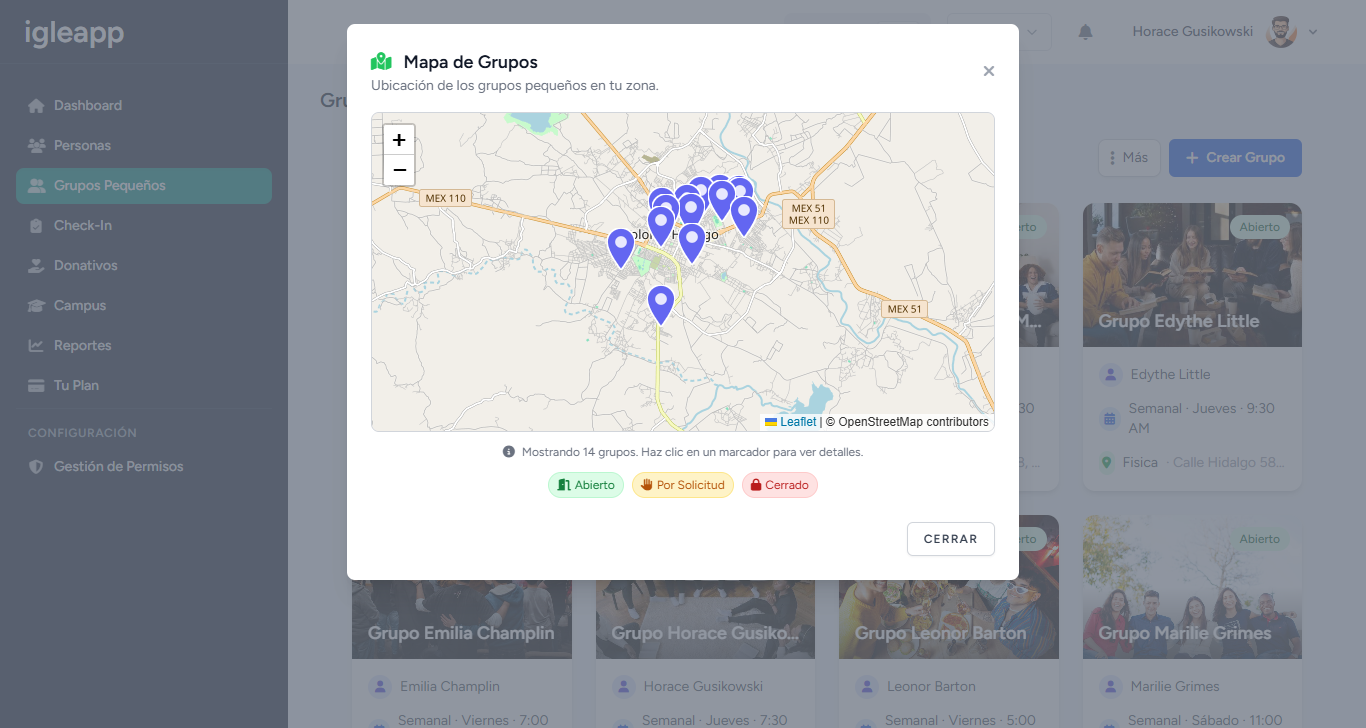Open Gestión de Permisos

[144, 466]
